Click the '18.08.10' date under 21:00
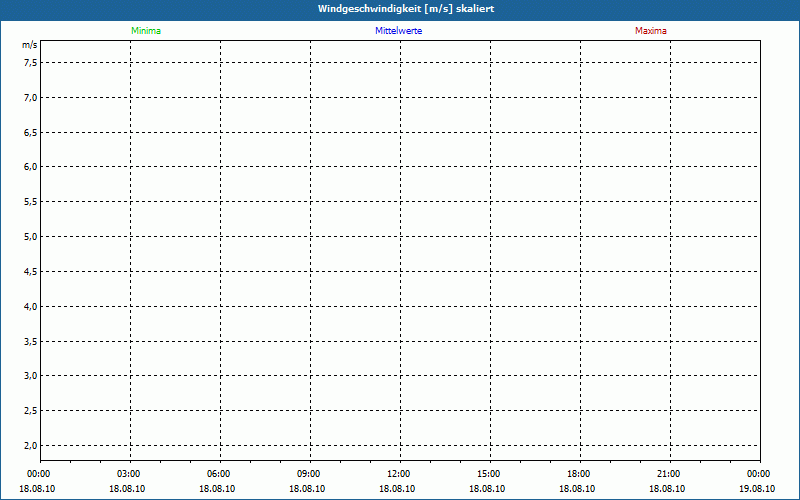The width and height of the screenshot is (800, 500). pyautogui.click(x=667, y=489)
